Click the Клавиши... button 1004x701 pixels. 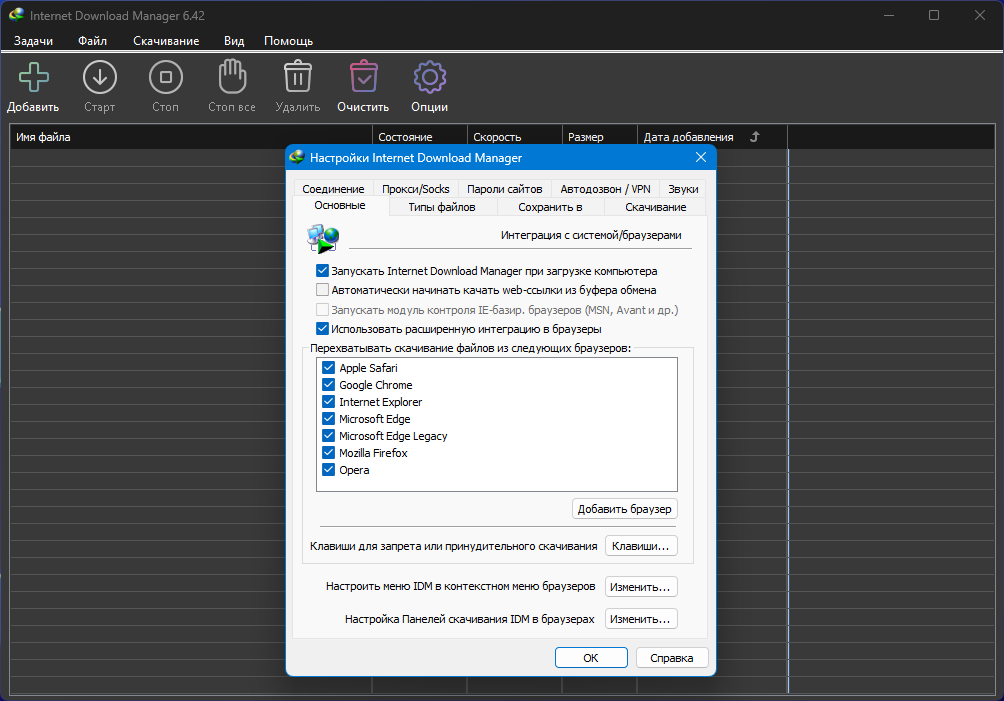coord(641,546)
